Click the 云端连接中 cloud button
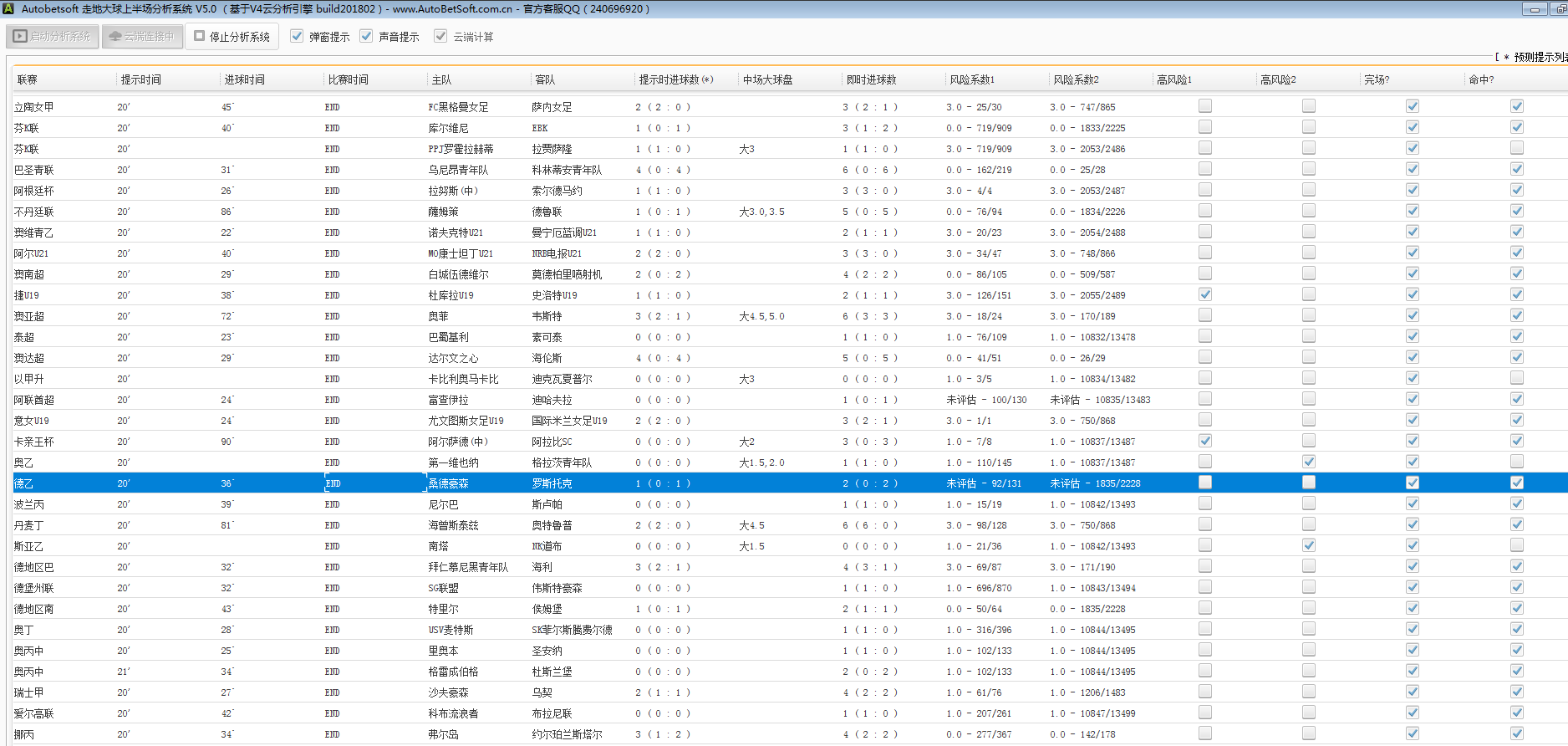The width and height of the screenshot is (1568, 746). pos(142,37)
